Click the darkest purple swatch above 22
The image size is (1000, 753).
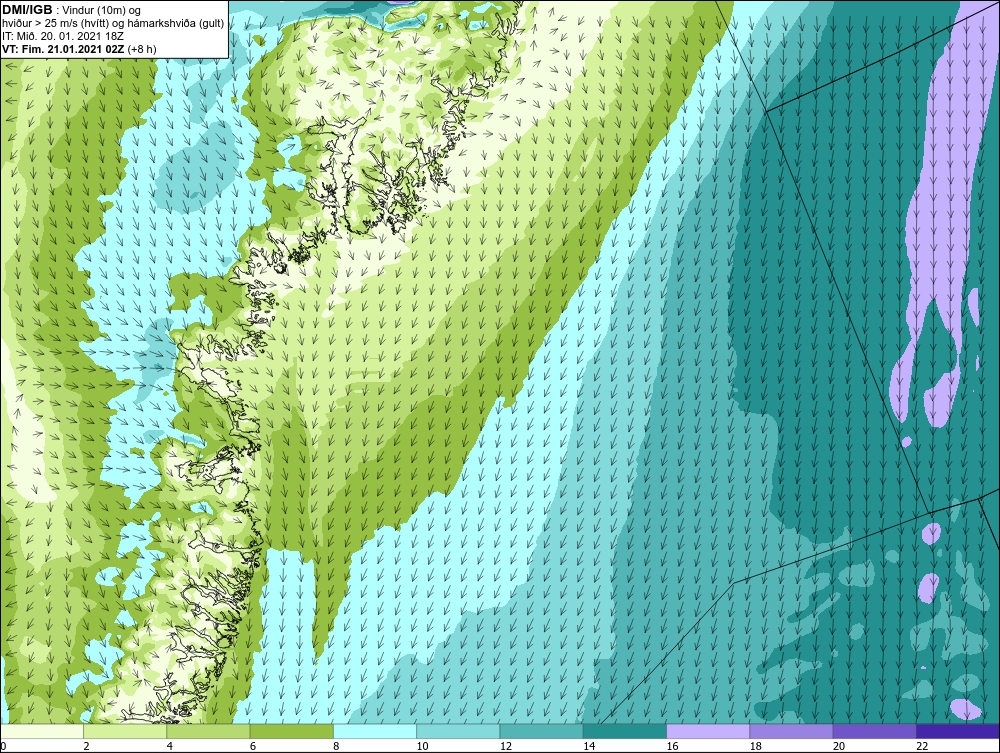(x=958, y=731)
